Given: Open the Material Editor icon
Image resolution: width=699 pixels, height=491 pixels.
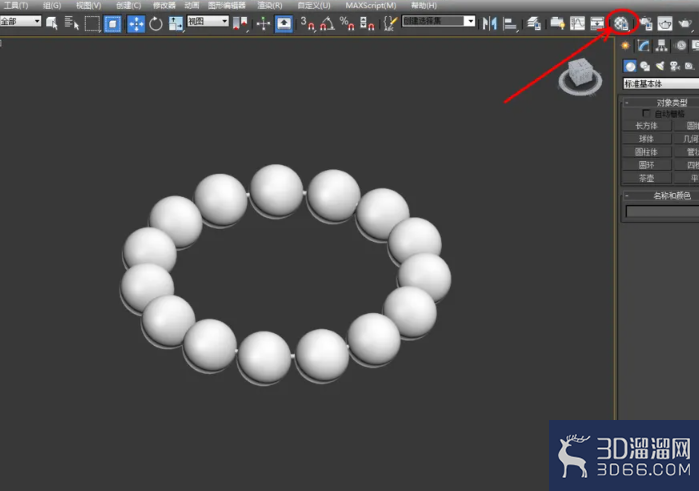Looking at the screenshot, I should pyautogui.click(x=621, y=23).
